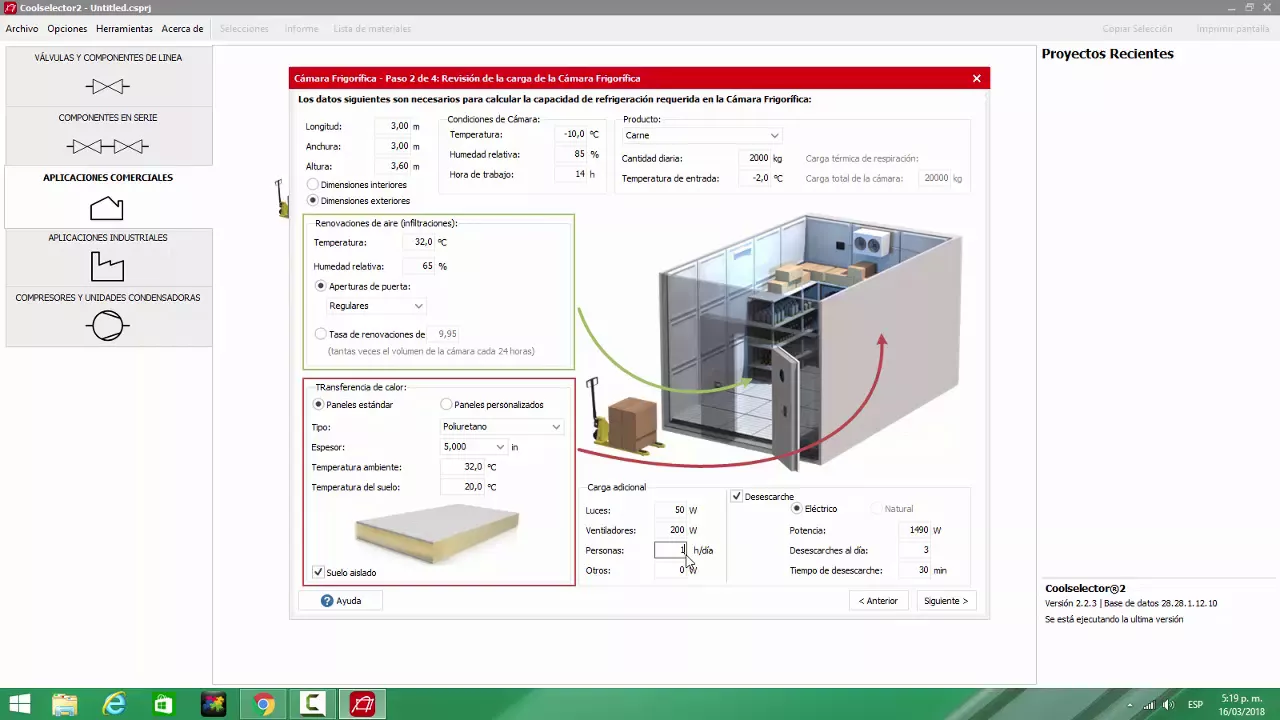The image size is (1280, 720).
Task: Open File Explorer from taskbar
Action: pyautogui.click(x=65, y=704)
